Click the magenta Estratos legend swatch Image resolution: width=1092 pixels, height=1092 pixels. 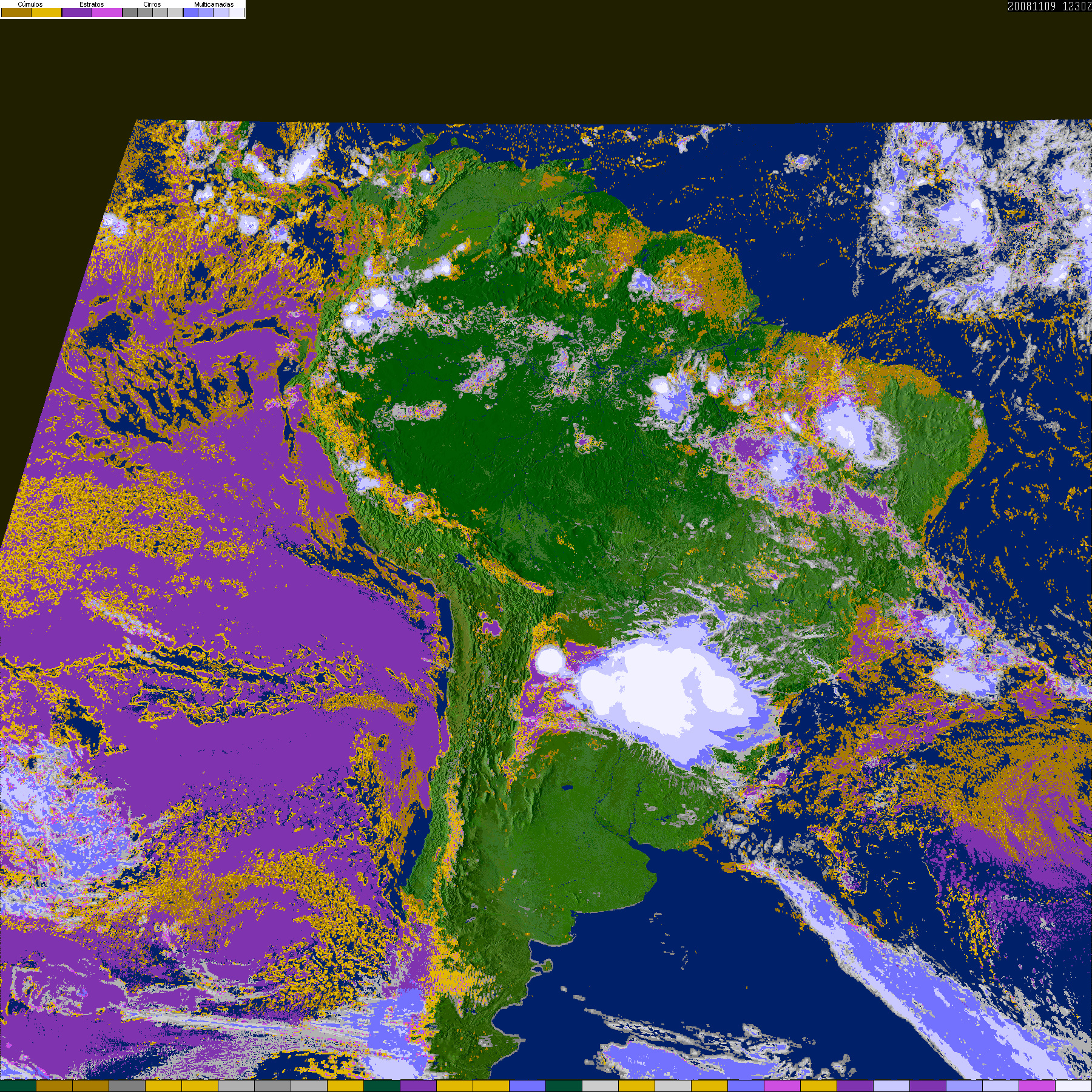[107, 12]
